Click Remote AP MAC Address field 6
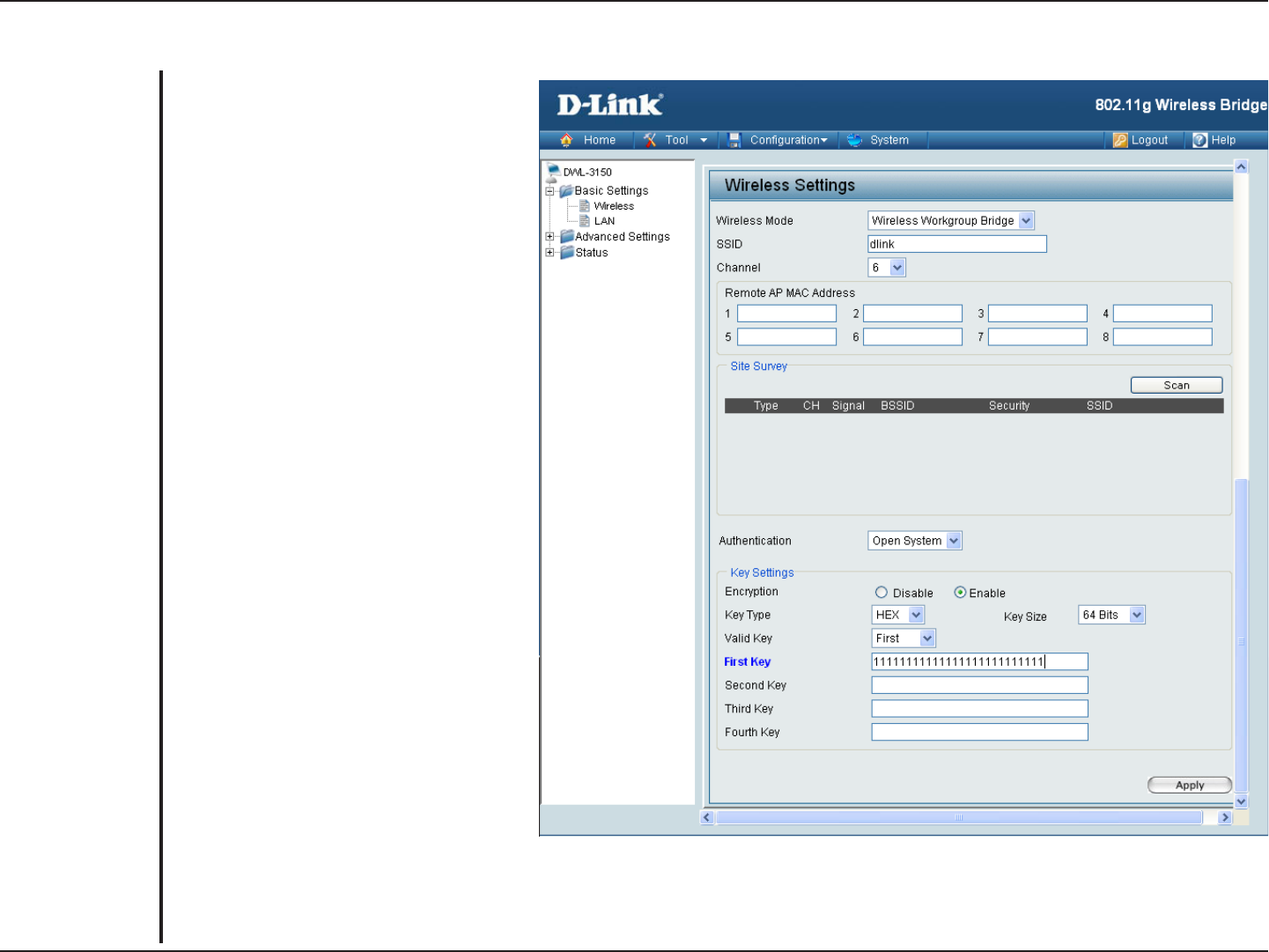 click(912, 337)
